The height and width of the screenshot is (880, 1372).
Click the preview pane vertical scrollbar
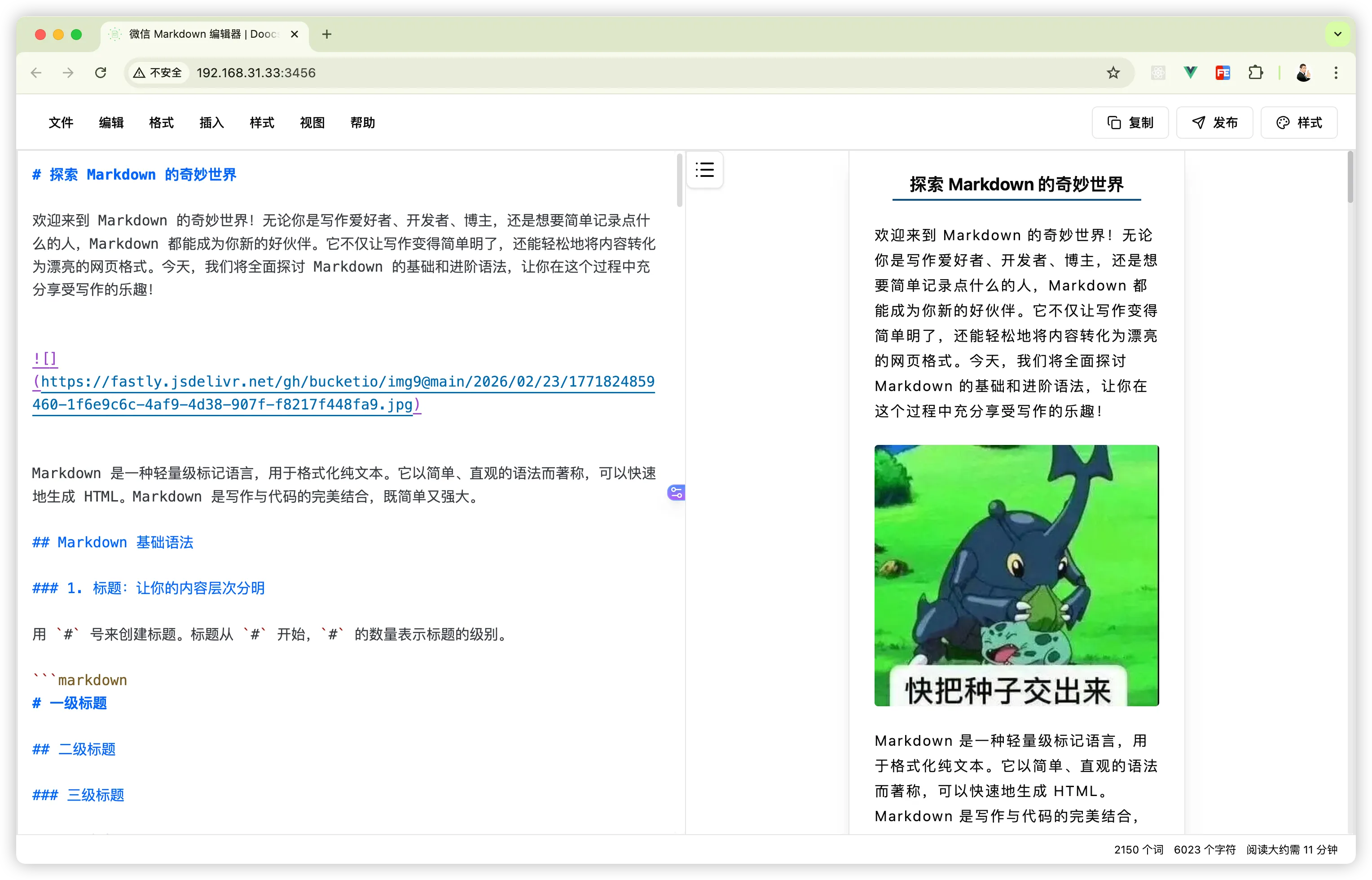[x=1351, y=176]
